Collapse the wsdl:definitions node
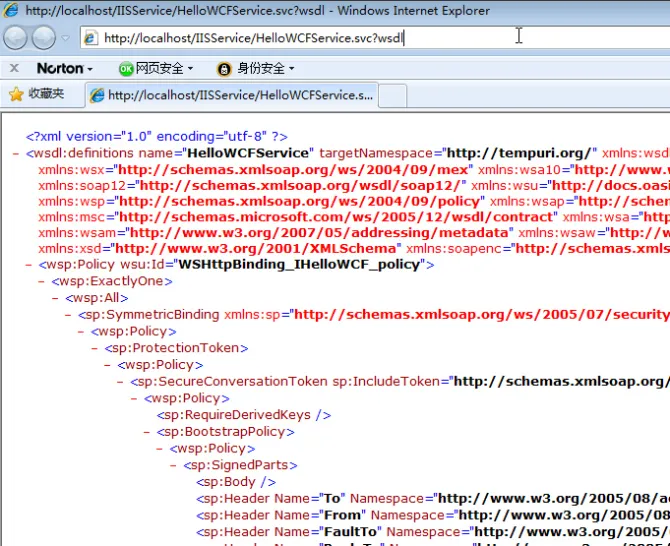Viewport: 670px width, 546px height. pyautogui.click(x=16, y=153)
